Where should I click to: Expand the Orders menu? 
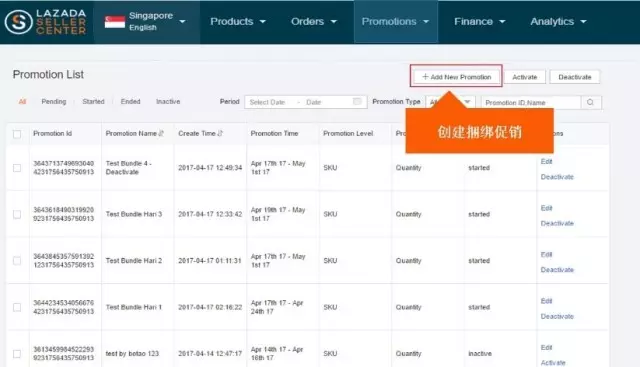point(313,22)
